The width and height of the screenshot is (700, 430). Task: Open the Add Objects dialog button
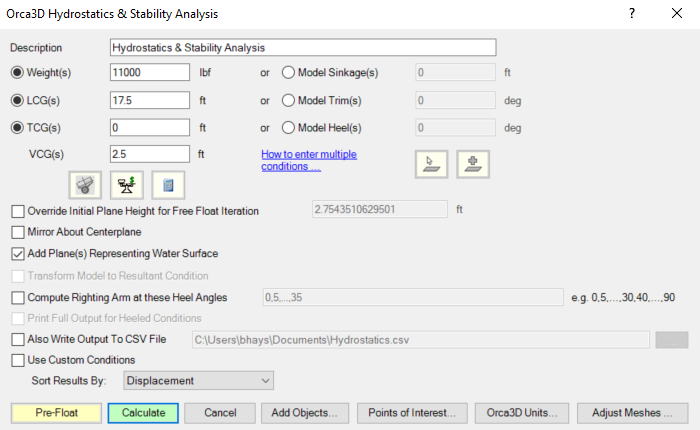304,413
